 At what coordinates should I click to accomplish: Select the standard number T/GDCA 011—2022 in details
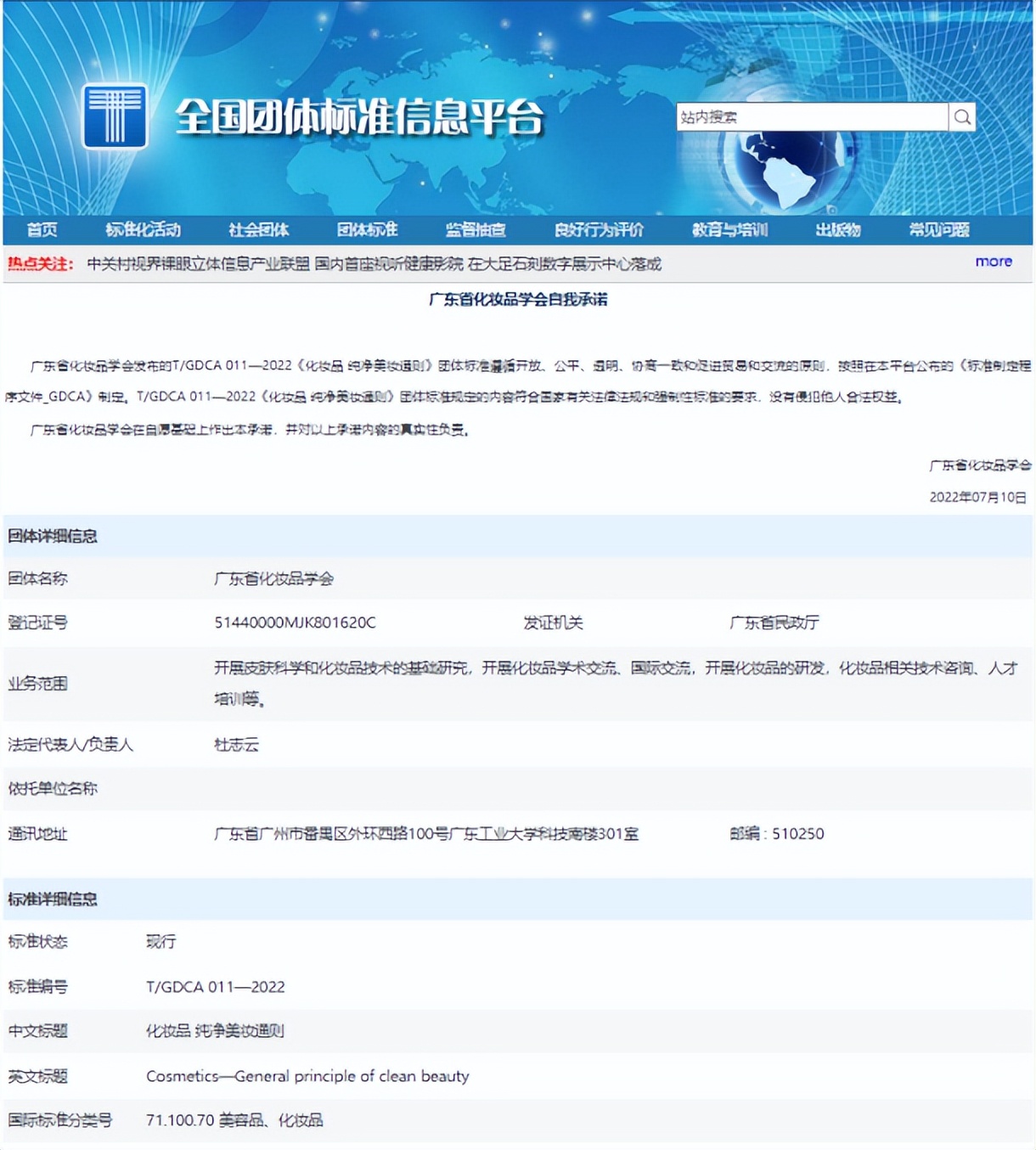tap(216, 987)
